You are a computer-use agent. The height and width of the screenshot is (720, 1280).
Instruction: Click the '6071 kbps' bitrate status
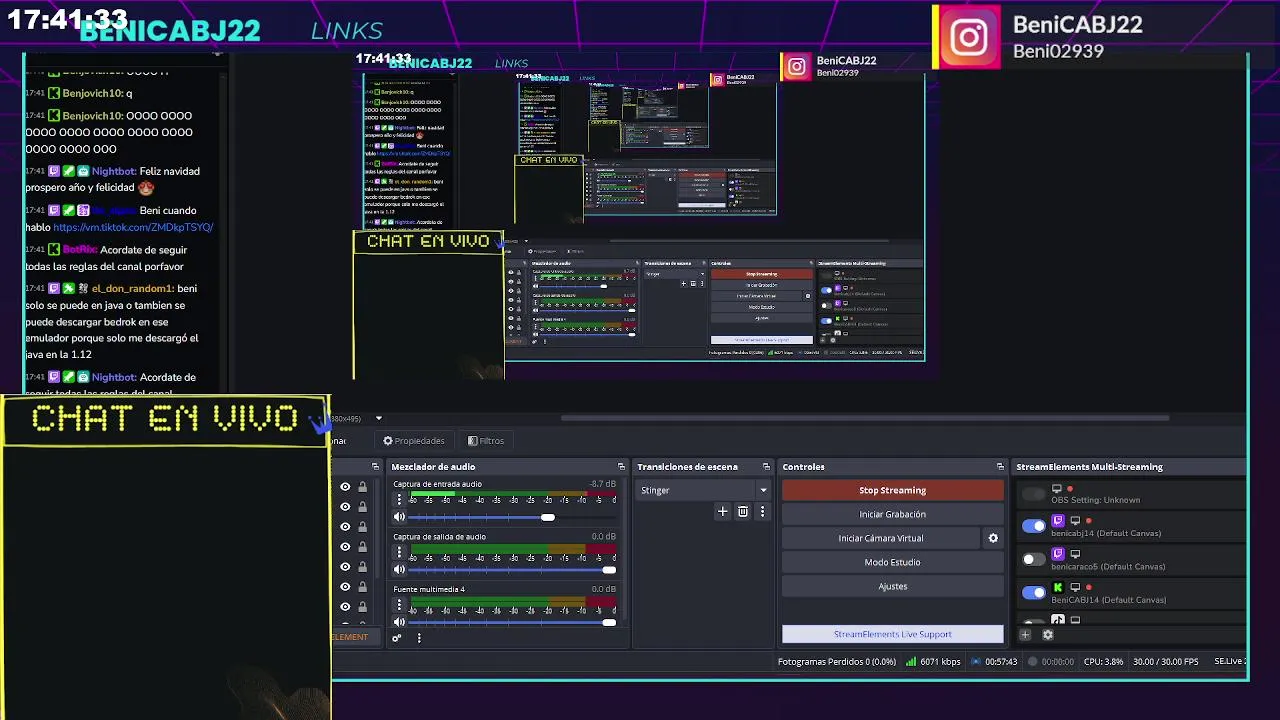pos(933,662)
